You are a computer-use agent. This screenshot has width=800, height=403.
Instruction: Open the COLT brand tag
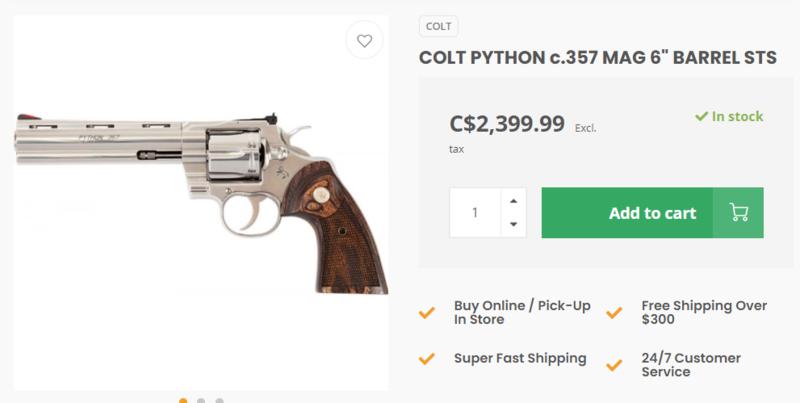(438, 27)
